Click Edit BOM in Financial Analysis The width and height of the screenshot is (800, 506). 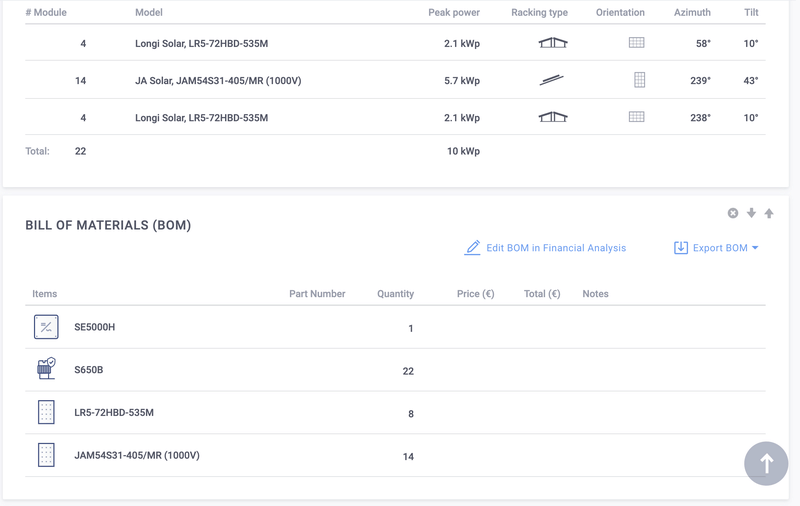coord(556,248)
